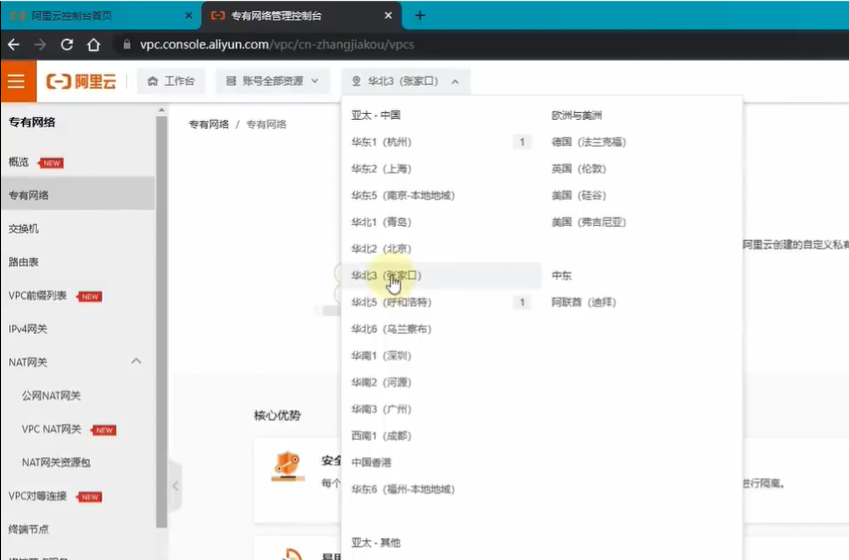Open browser home page icon

[x=94, y=44]
